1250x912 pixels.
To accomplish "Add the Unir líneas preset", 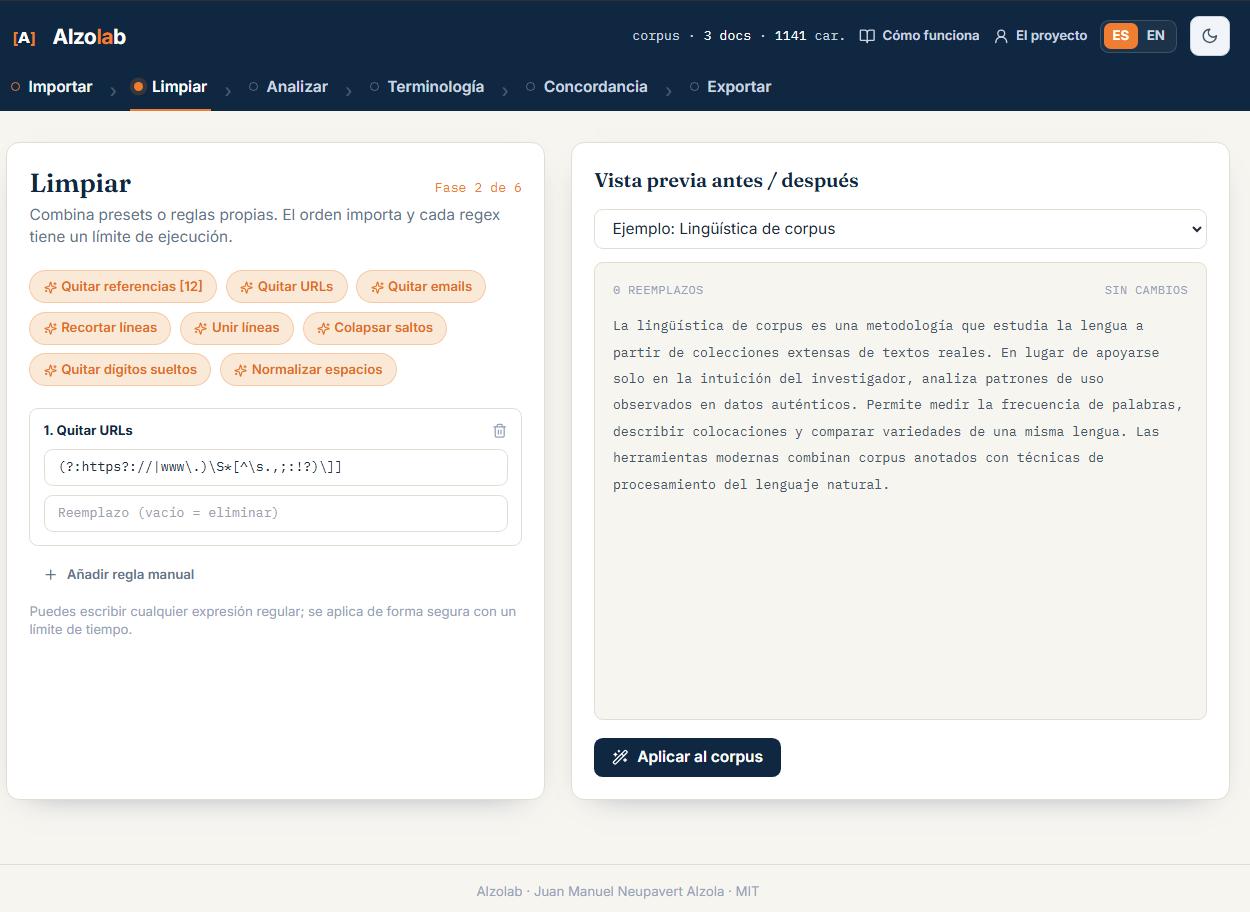I will coord(237,328).
